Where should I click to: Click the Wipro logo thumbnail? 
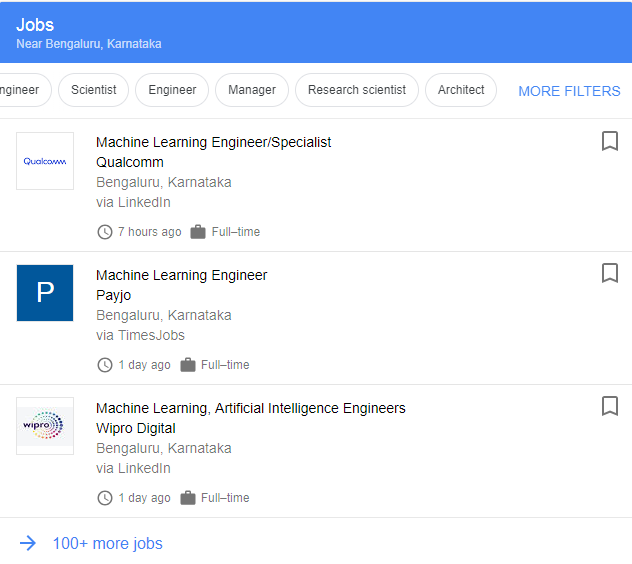tap(45, 426)
